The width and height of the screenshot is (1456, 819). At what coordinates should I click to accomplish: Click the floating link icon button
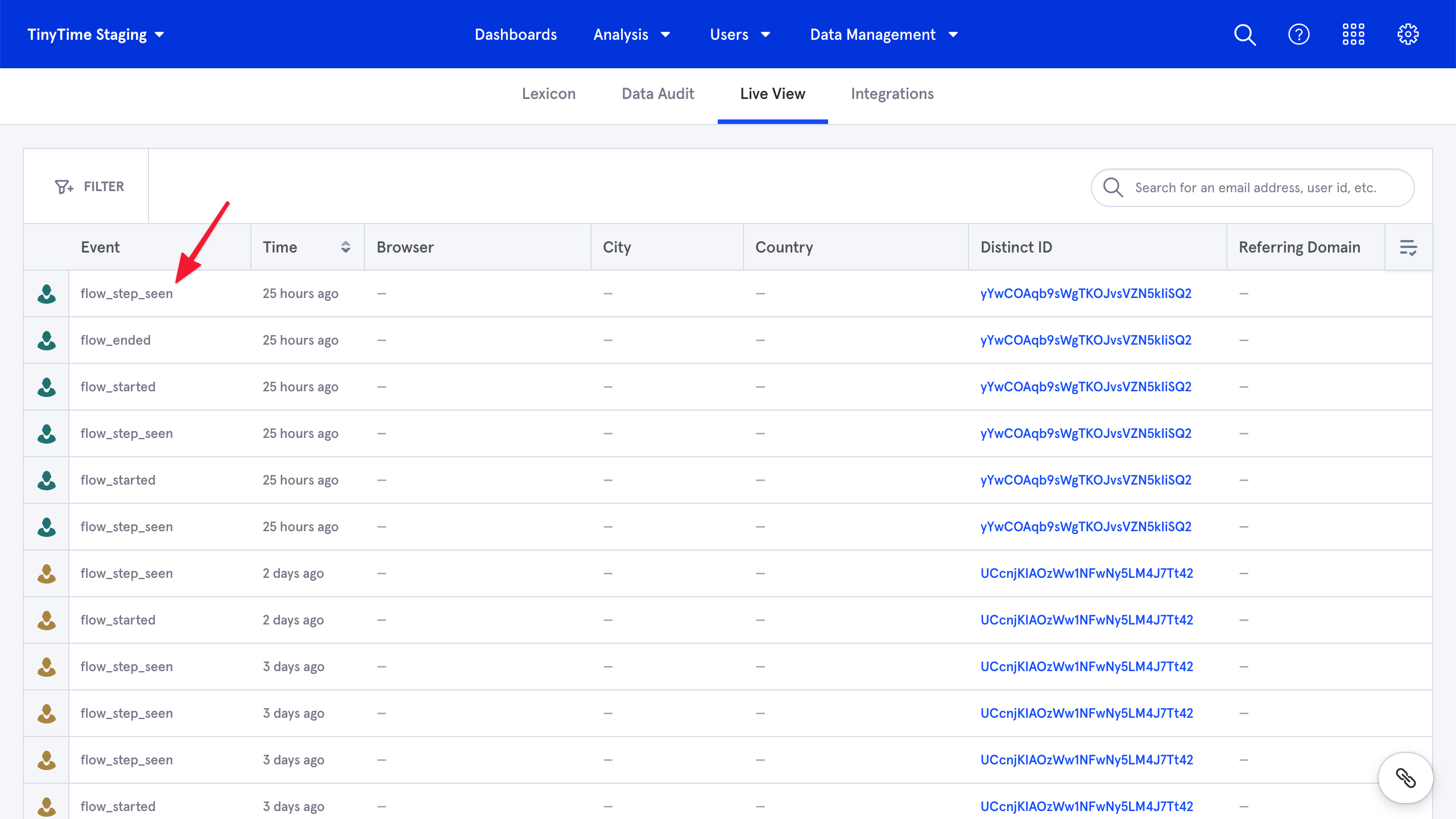pyautogui.click(x=1405, y=778)
